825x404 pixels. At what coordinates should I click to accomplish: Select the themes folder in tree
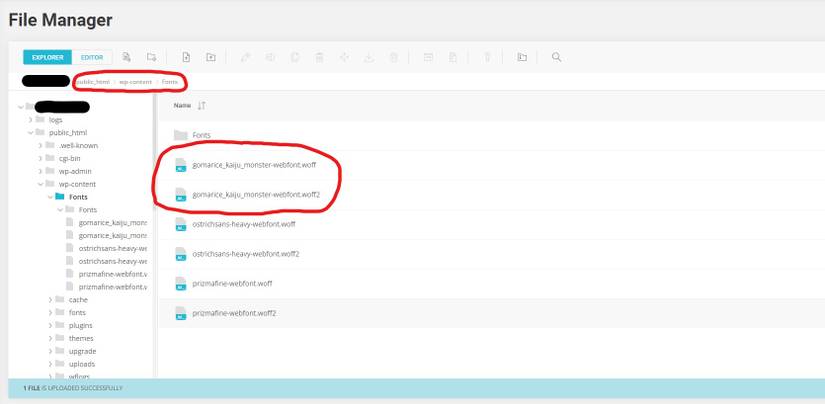click(81, 338)
